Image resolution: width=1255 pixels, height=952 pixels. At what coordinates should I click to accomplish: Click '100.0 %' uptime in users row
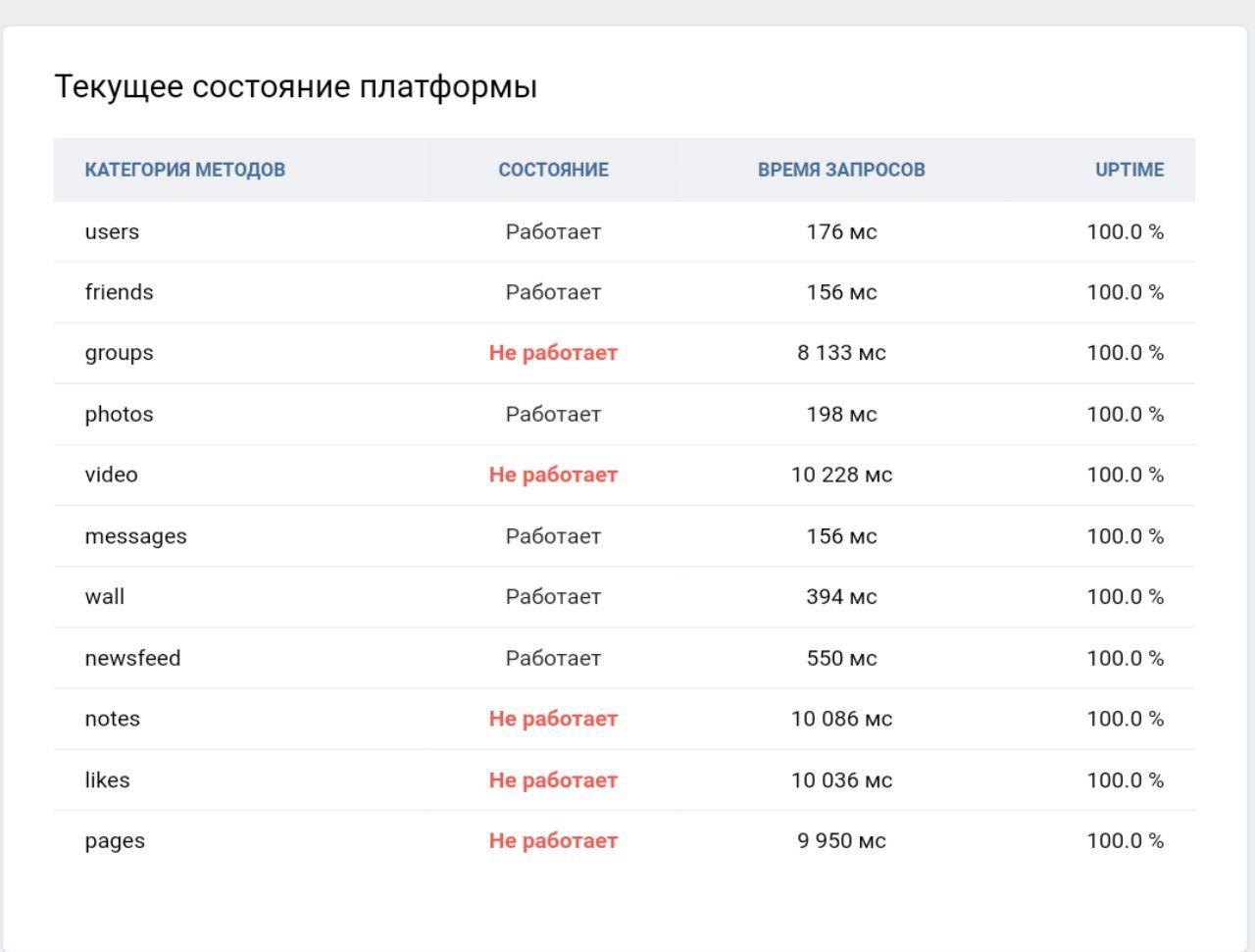tap(1126, 232)
